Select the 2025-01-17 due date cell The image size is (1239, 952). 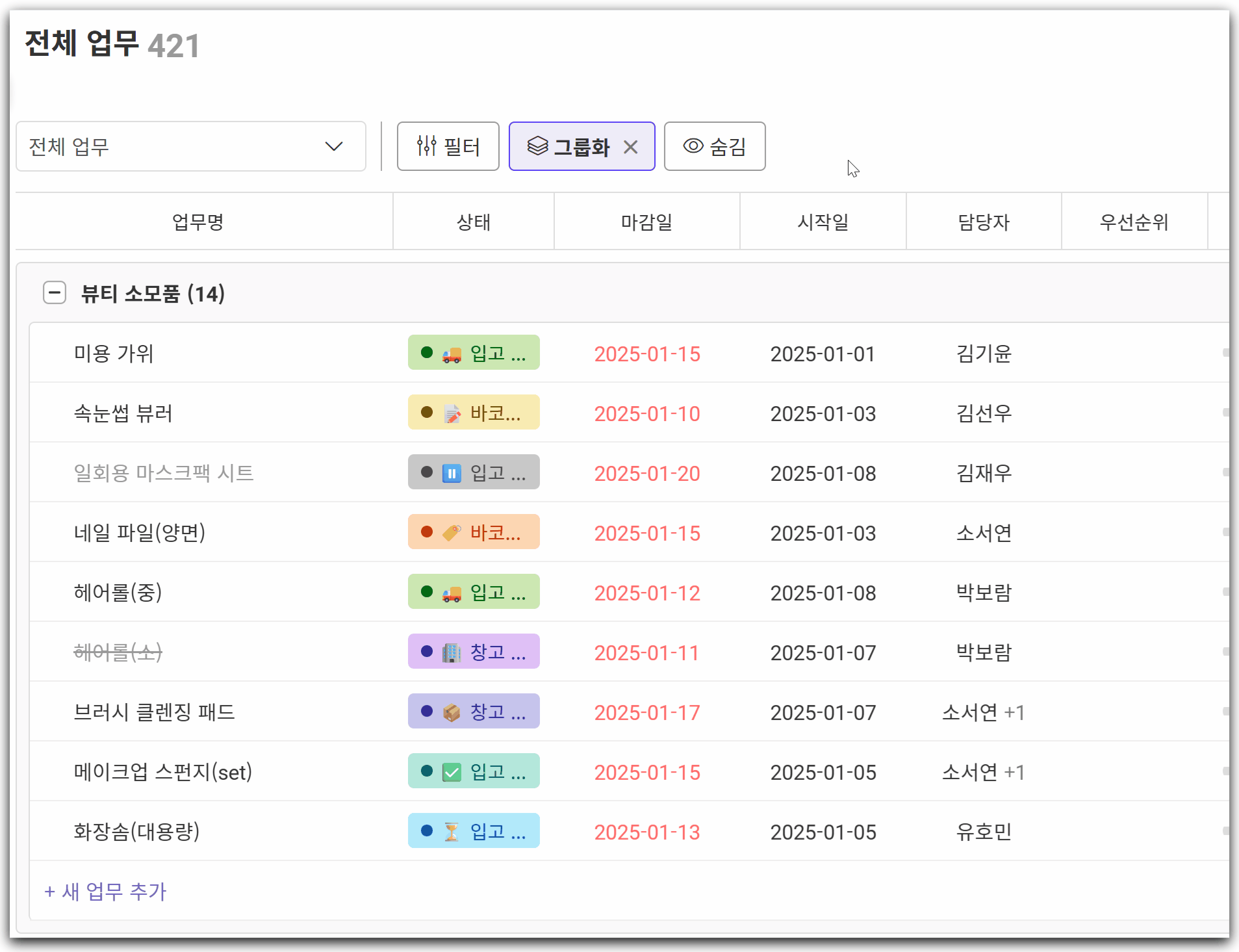pos(646,712)
